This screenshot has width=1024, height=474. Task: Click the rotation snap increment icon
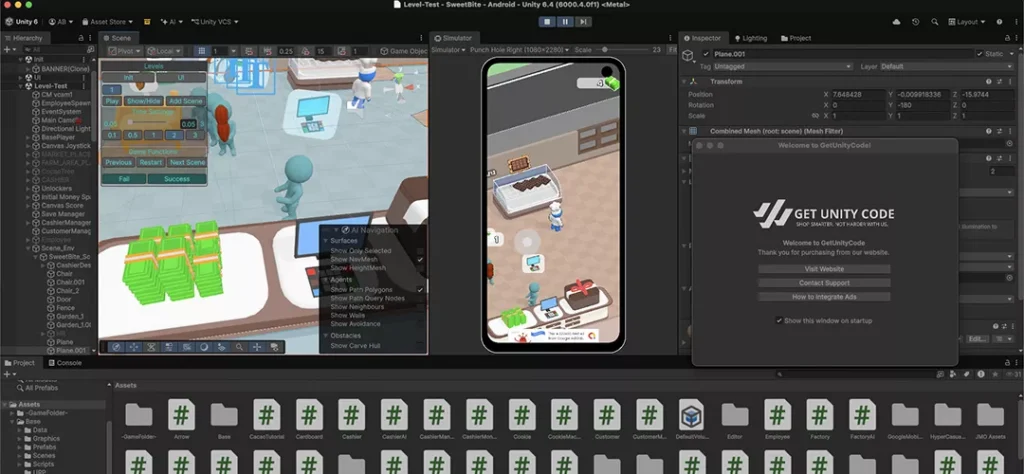coord(305,51)
